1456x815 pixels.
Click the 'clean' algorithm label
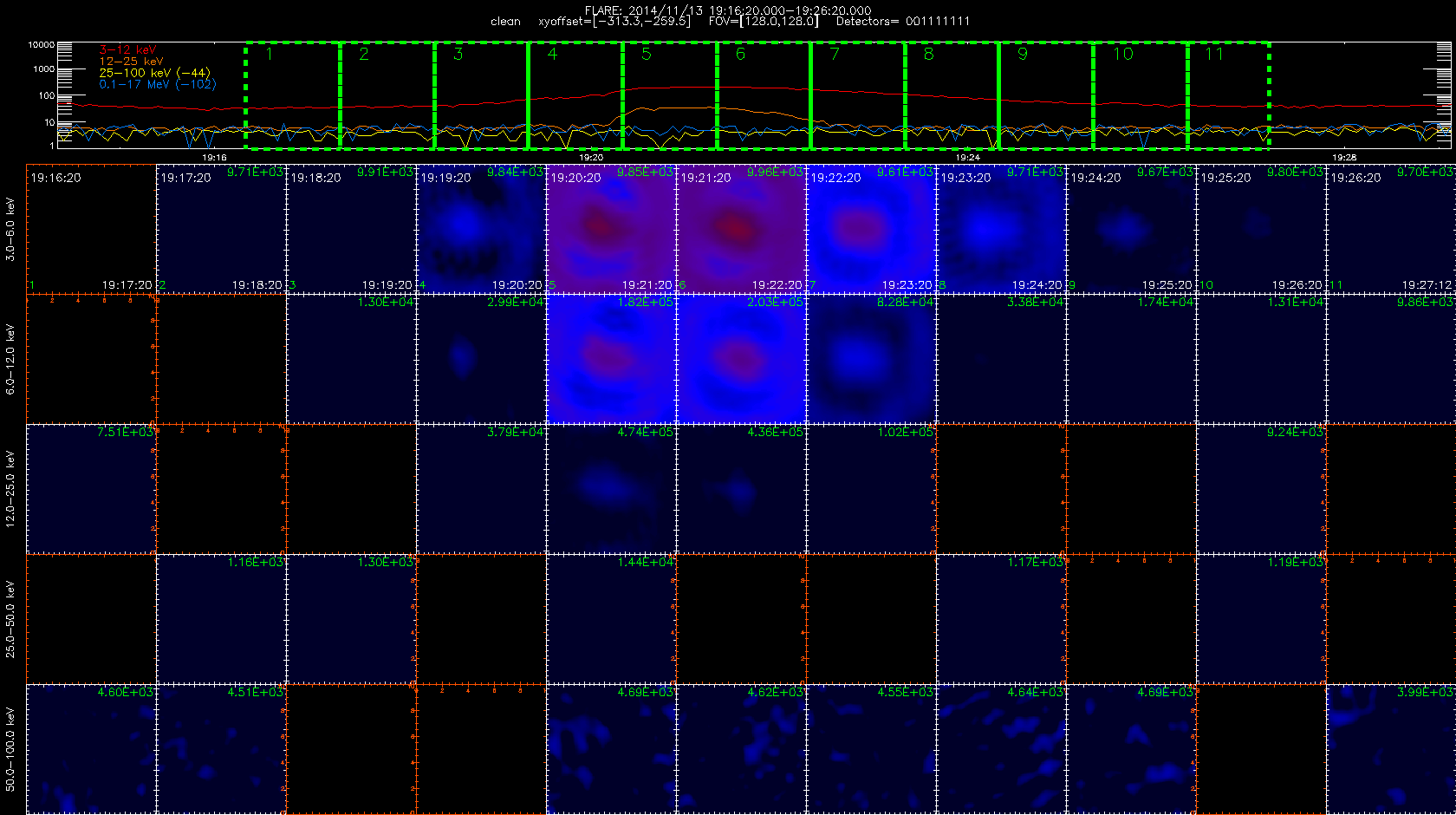[x=505, y=22]
